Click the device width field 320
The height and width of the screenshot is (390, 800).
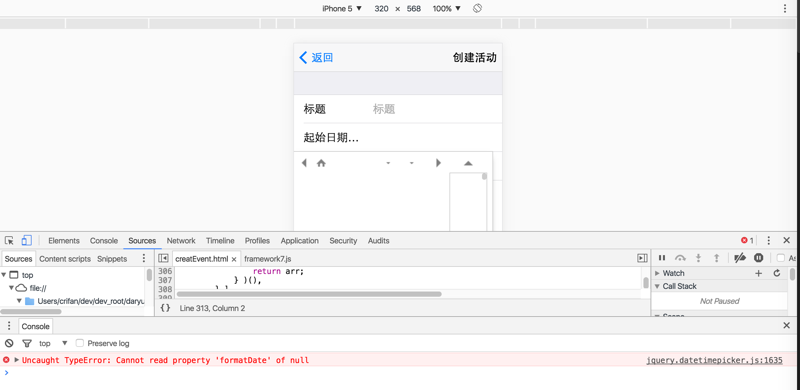click(x=381, y=8)
